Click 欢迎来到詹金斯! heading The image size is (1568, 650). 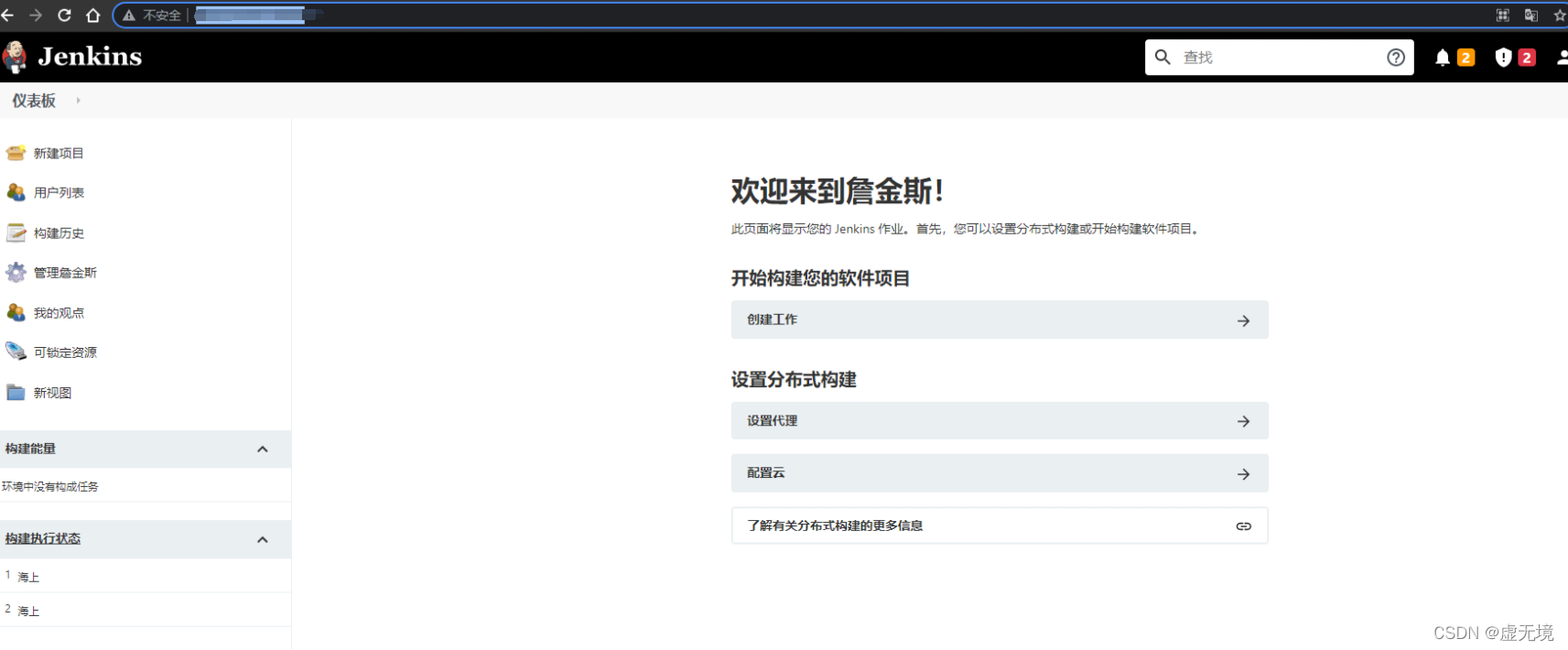pyautogui.click(x=837, y=191)
